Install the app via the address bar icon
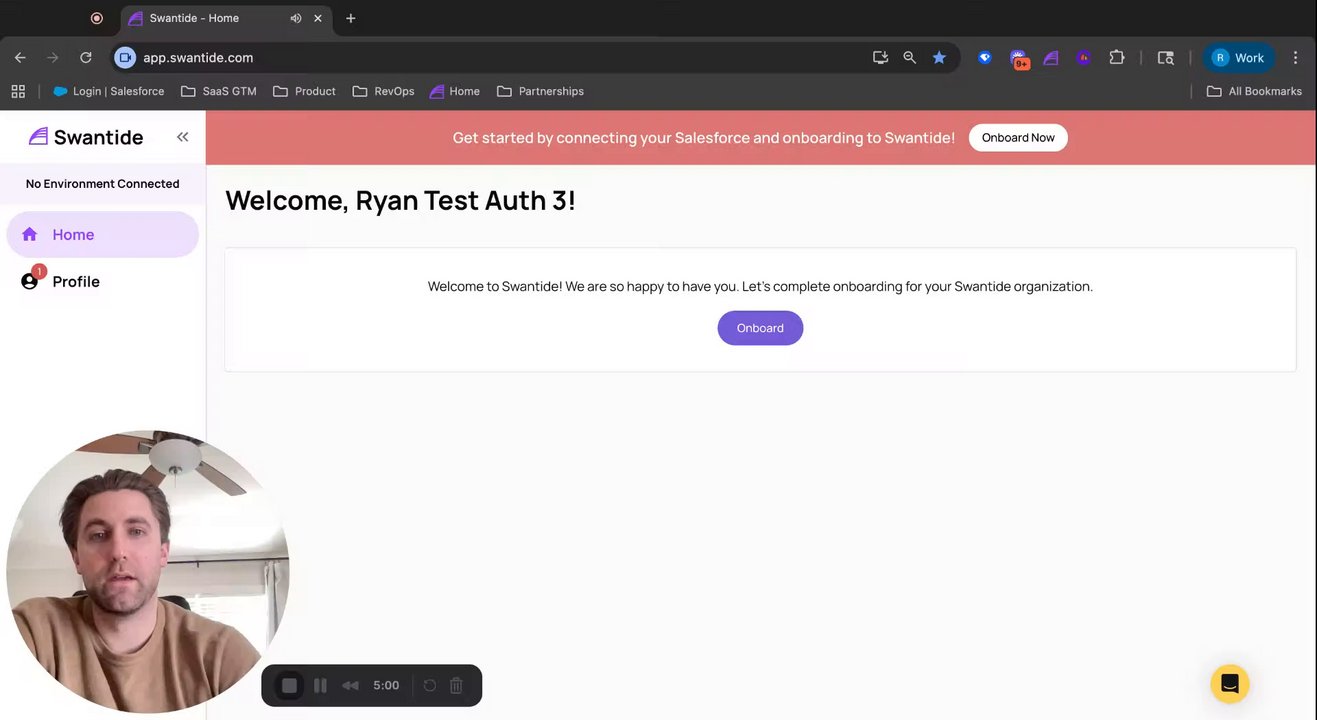1317x720 pixels. (880, 58)
